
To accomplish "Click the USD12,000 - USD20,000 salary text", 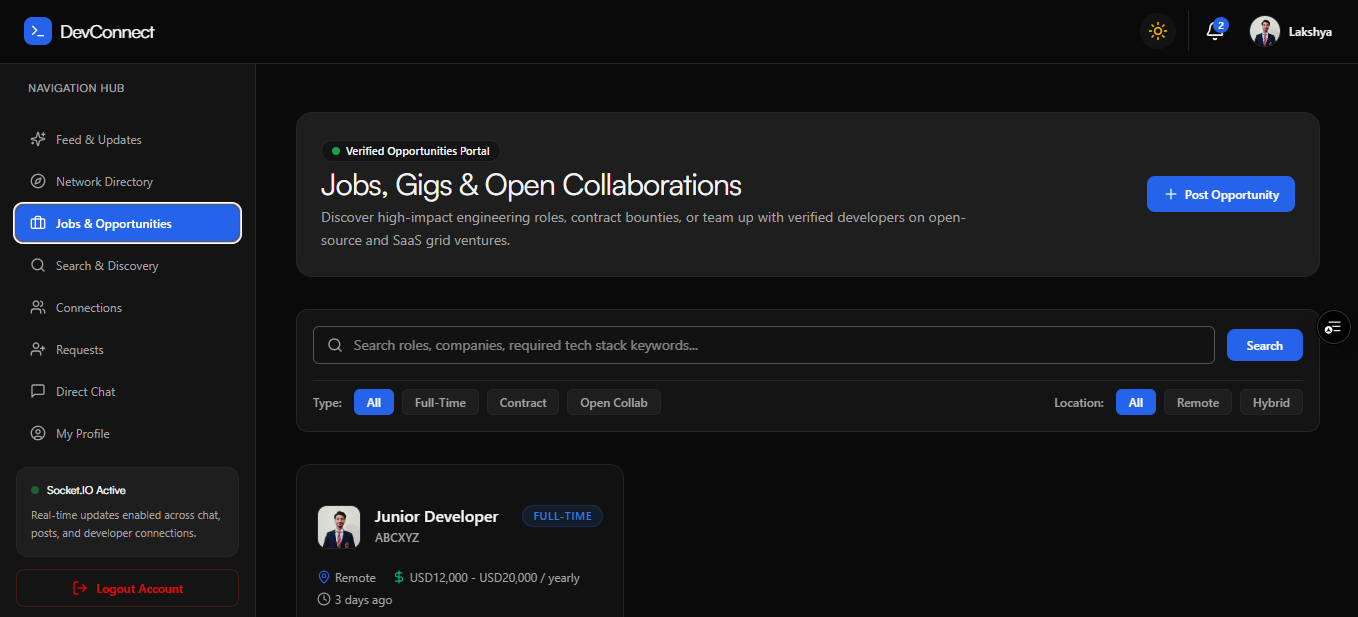I will pyautogui.click(x=494, y=578).
